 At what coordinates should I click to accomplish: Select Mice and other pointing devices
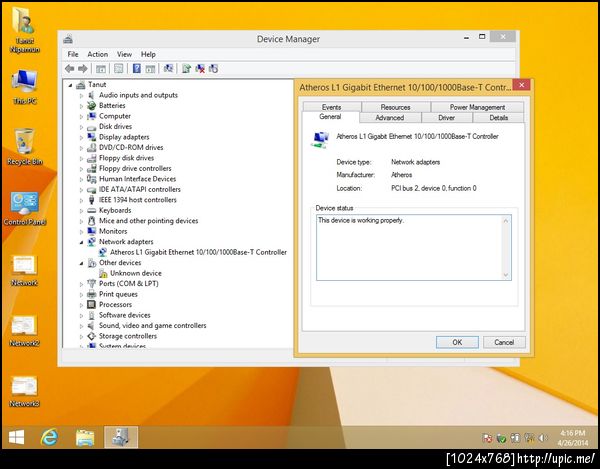[x=148, y=221]
